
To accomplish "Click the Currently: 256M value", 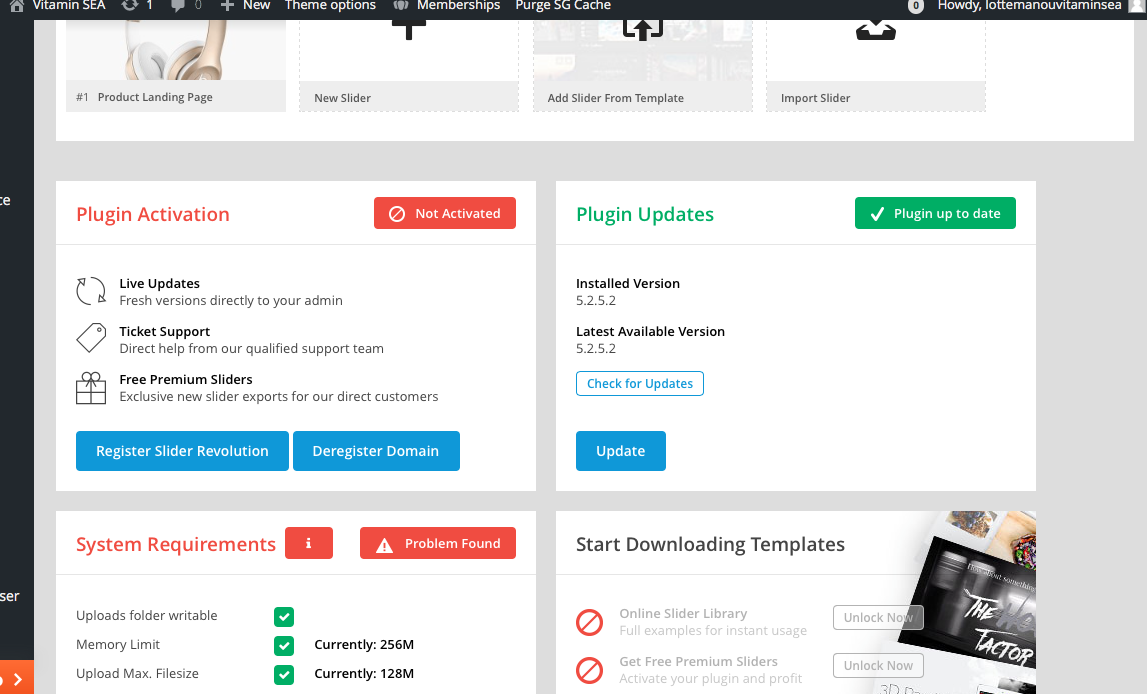I will point(364,645).
